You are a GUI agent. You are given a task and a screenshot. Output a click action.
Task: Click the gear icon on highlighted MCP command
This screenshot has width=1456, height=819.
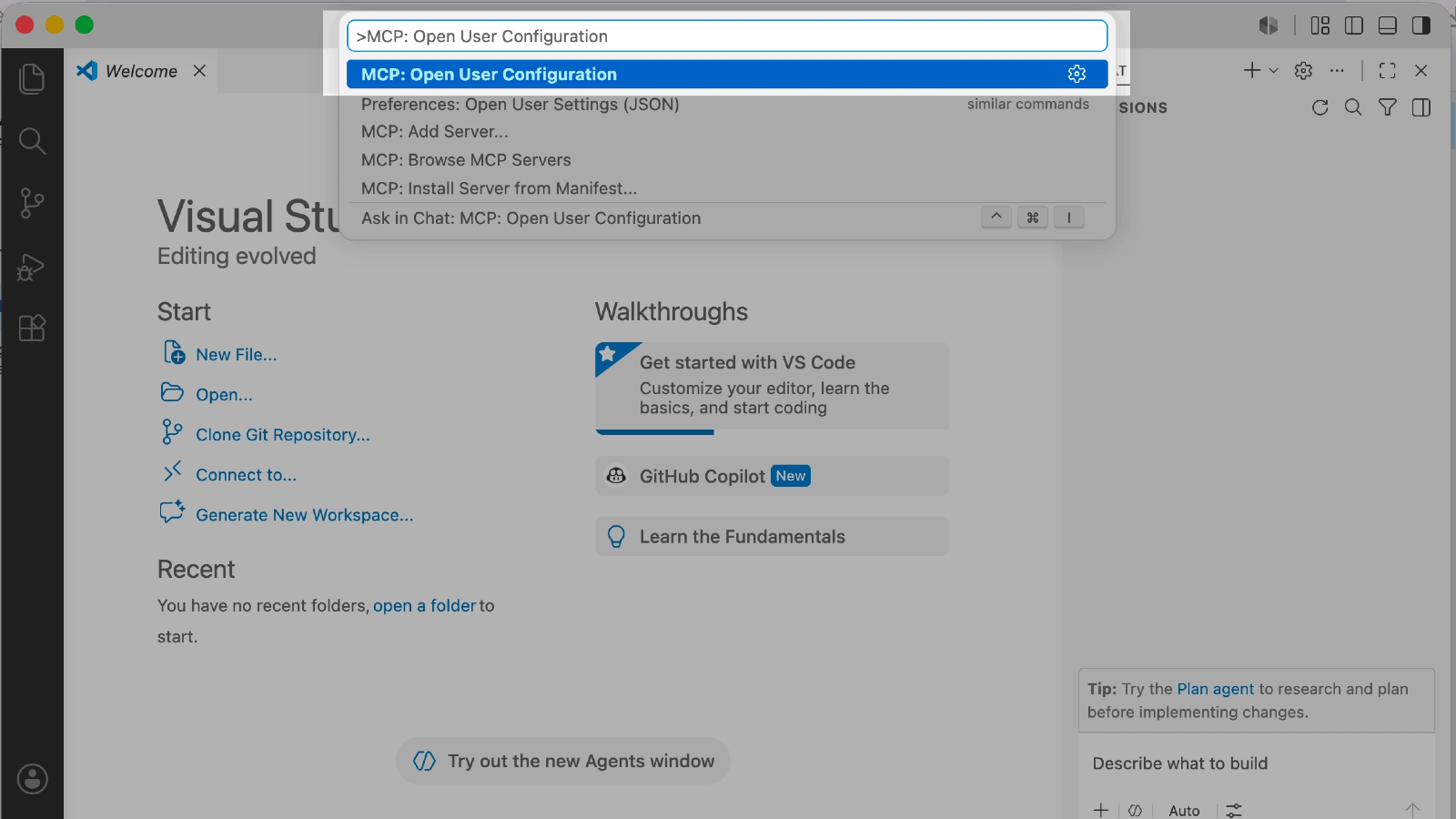click(x=1077, y=74)
